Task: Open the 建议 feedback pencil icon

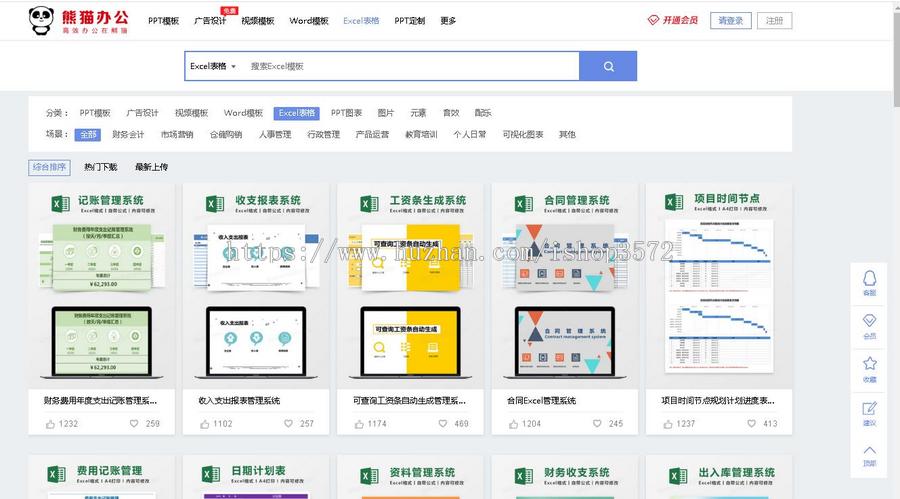Action: coord(870,408)
